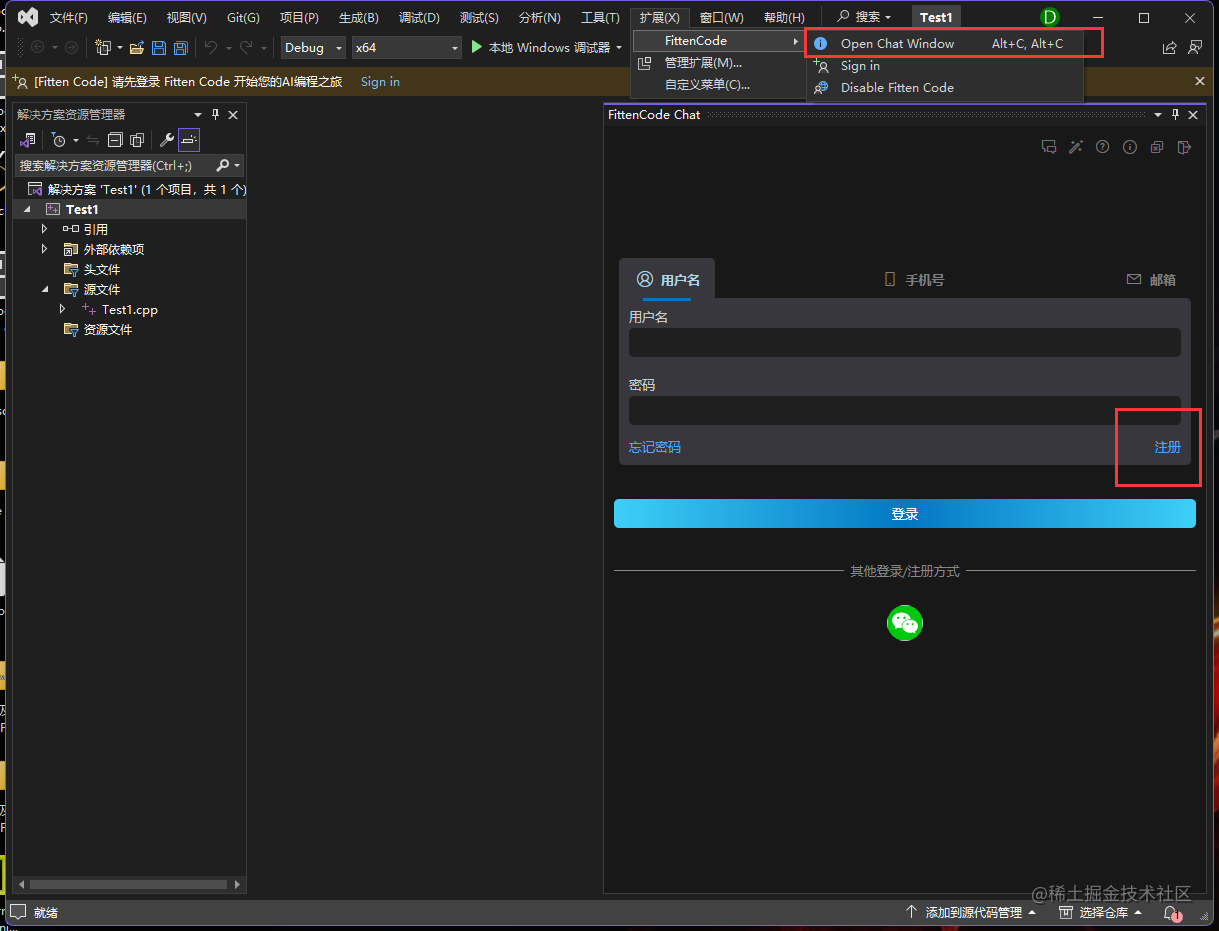
Task: Click the Undo arrow icon
Action: click(x=210, y=47)
